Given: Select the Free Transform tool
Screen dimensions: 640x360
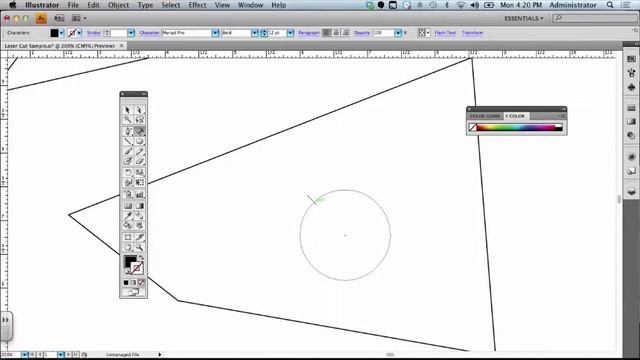Looking at the screenshot, I should point(140,182).
